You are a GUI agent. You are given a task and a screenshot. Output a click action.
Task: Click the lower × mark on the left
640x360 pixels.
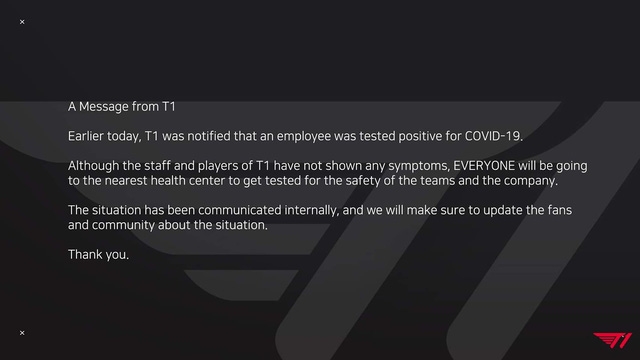22,333
